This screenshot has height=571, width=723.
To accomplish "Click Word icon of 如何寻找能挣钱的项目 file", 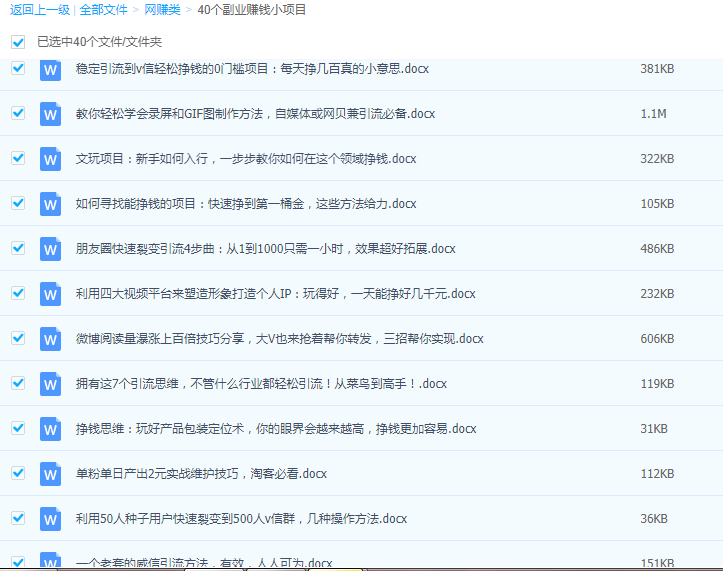I will pos(50,204).
